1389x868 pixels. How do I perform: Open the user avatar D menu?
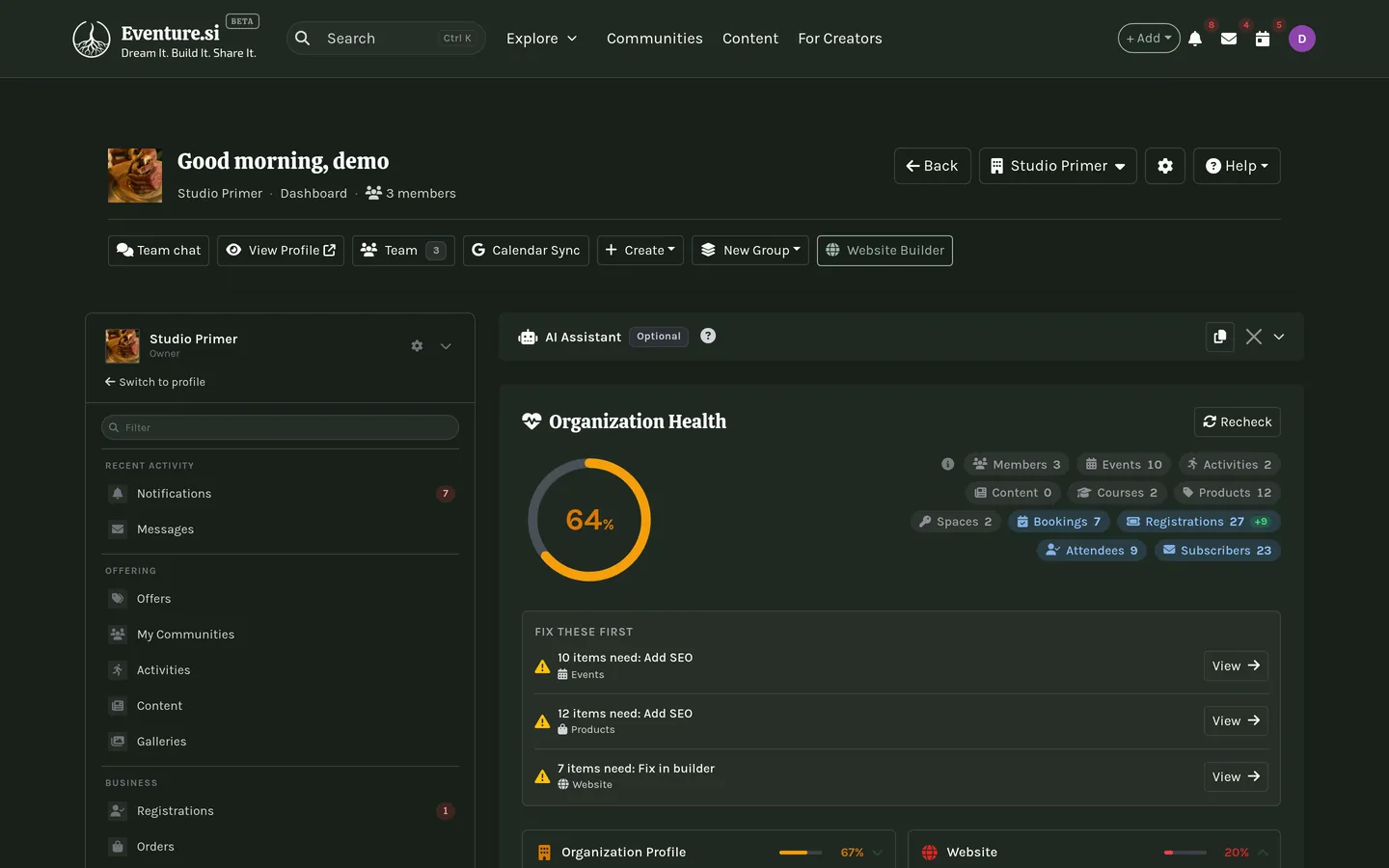[x=1302, y=39]
